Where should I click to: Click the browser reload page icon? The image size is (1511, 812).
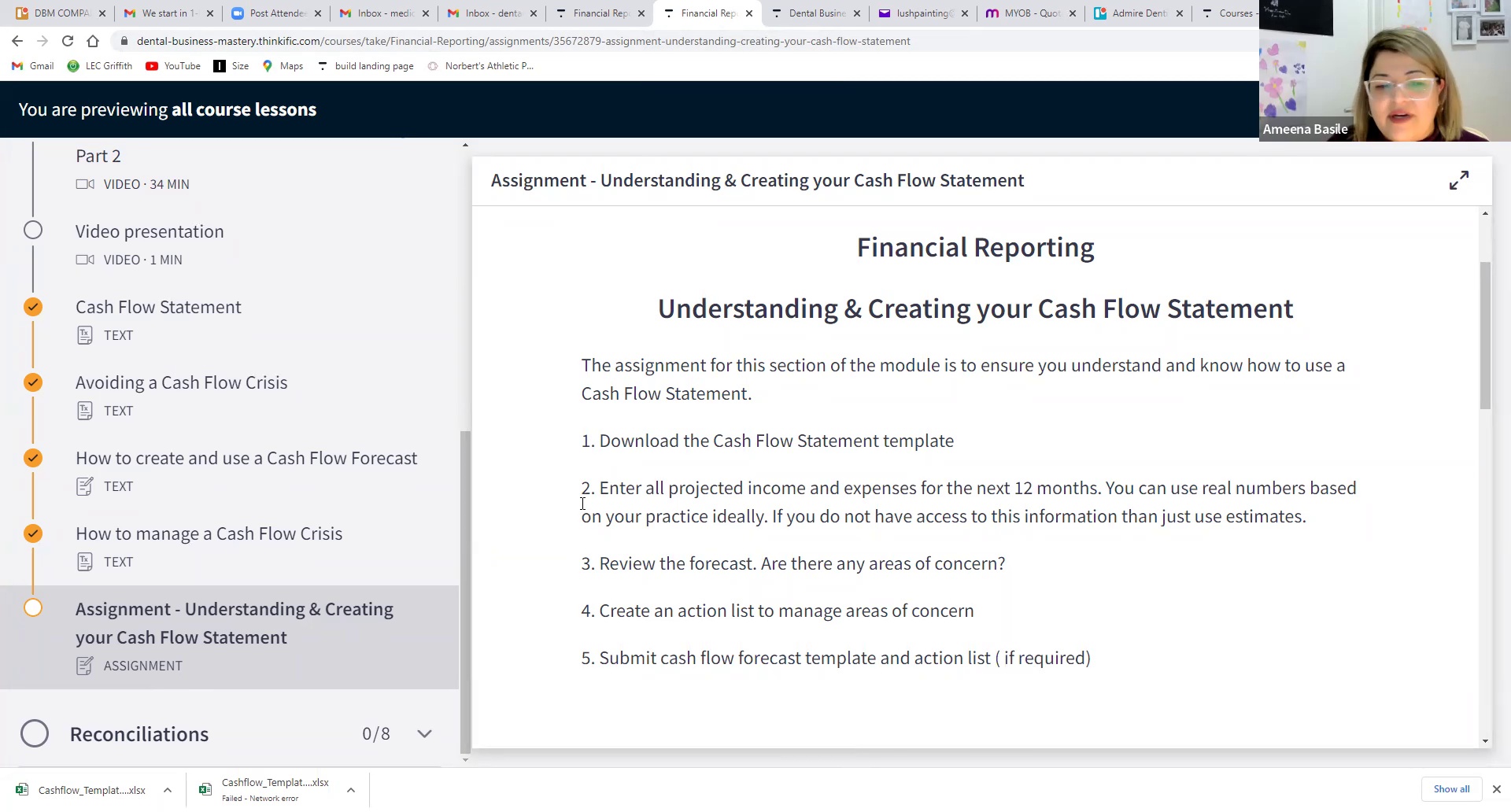click(68, 41)
